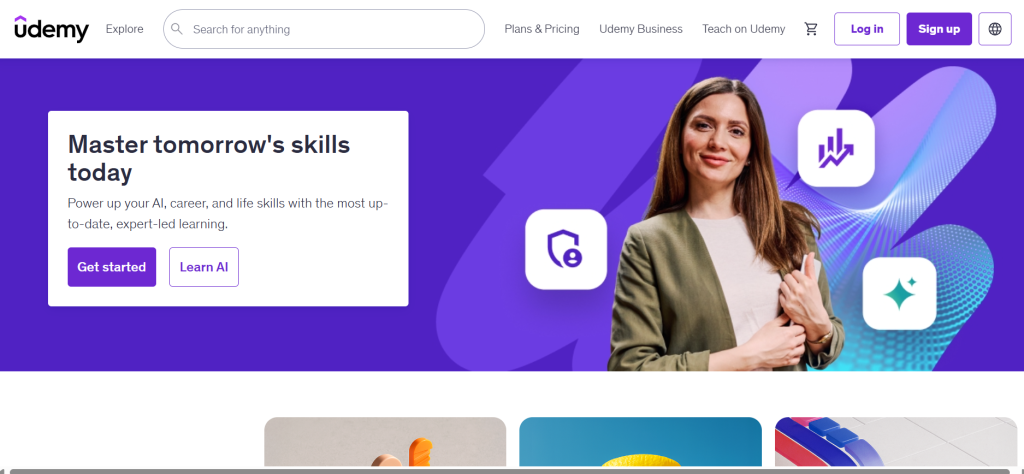Screen dimensions: 1024x474
Task: Click the globe language selector icon
Action: (x=995, y=29)
